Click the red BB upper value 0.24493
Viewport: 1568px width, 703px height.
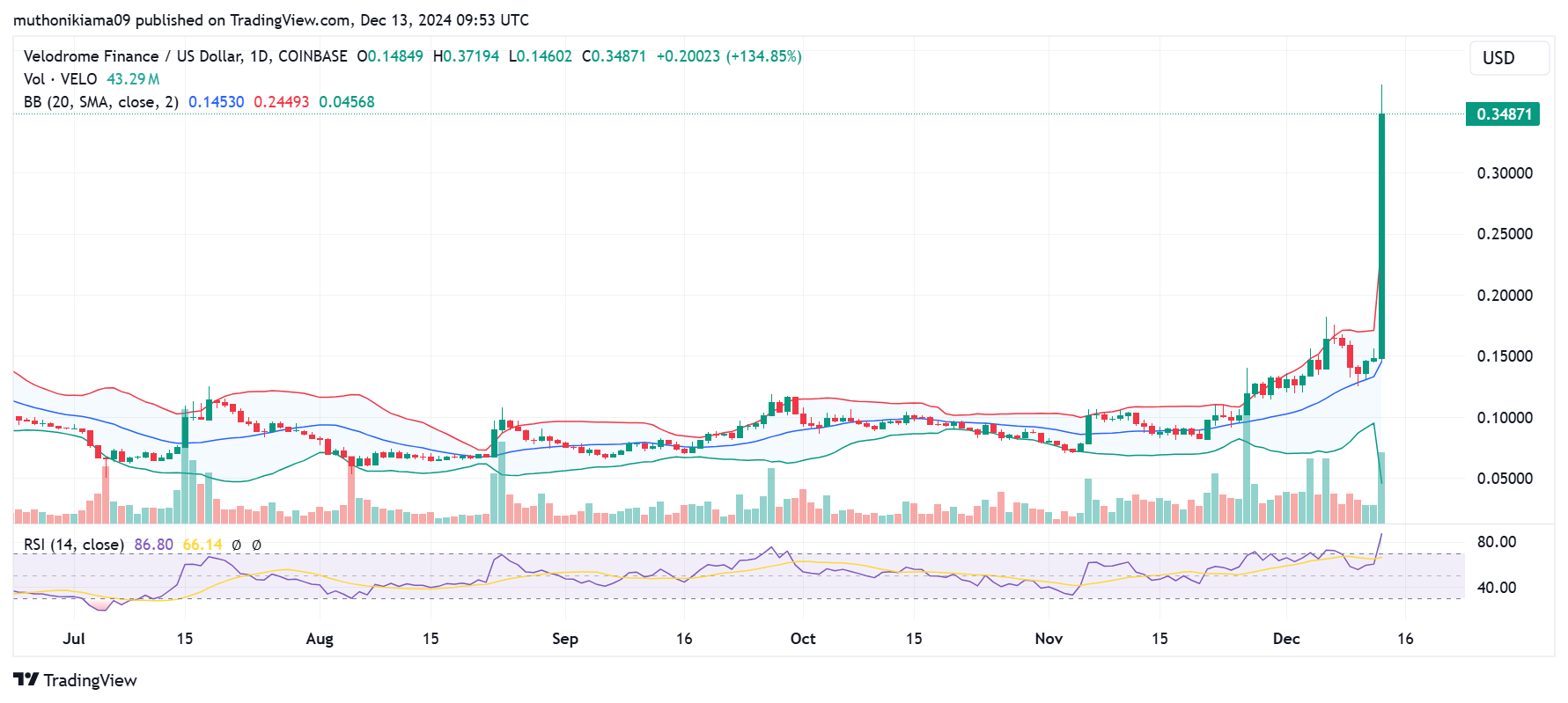[x=281, y=102]
